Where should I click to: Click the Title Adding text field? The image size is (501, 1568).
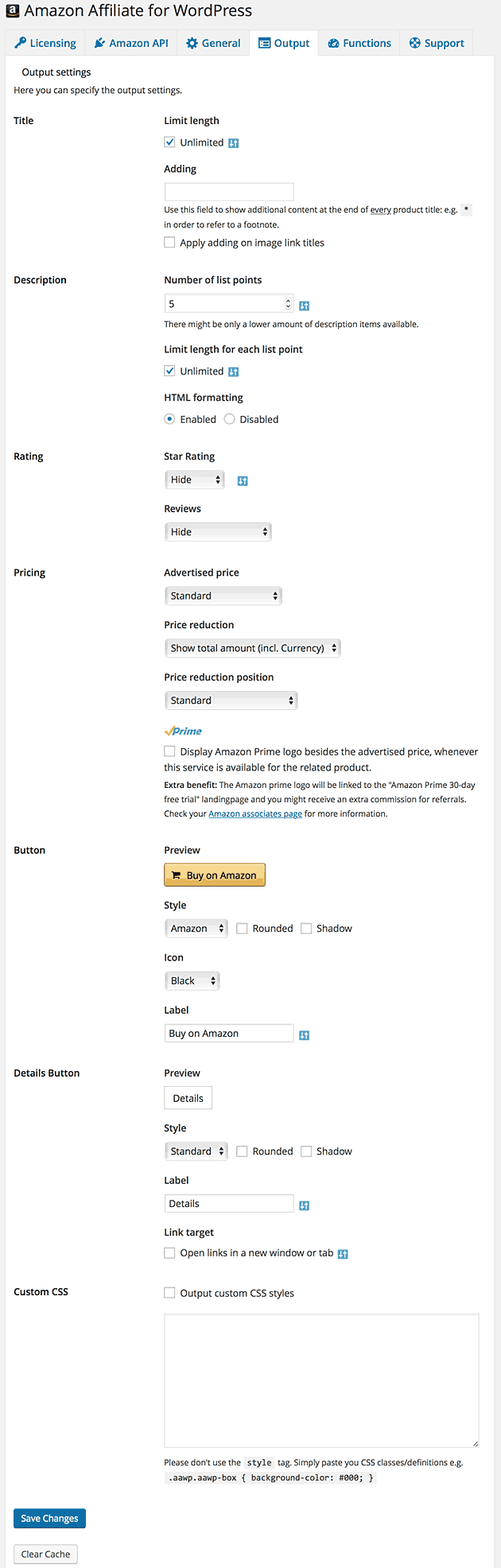click(x=229, y=192)
